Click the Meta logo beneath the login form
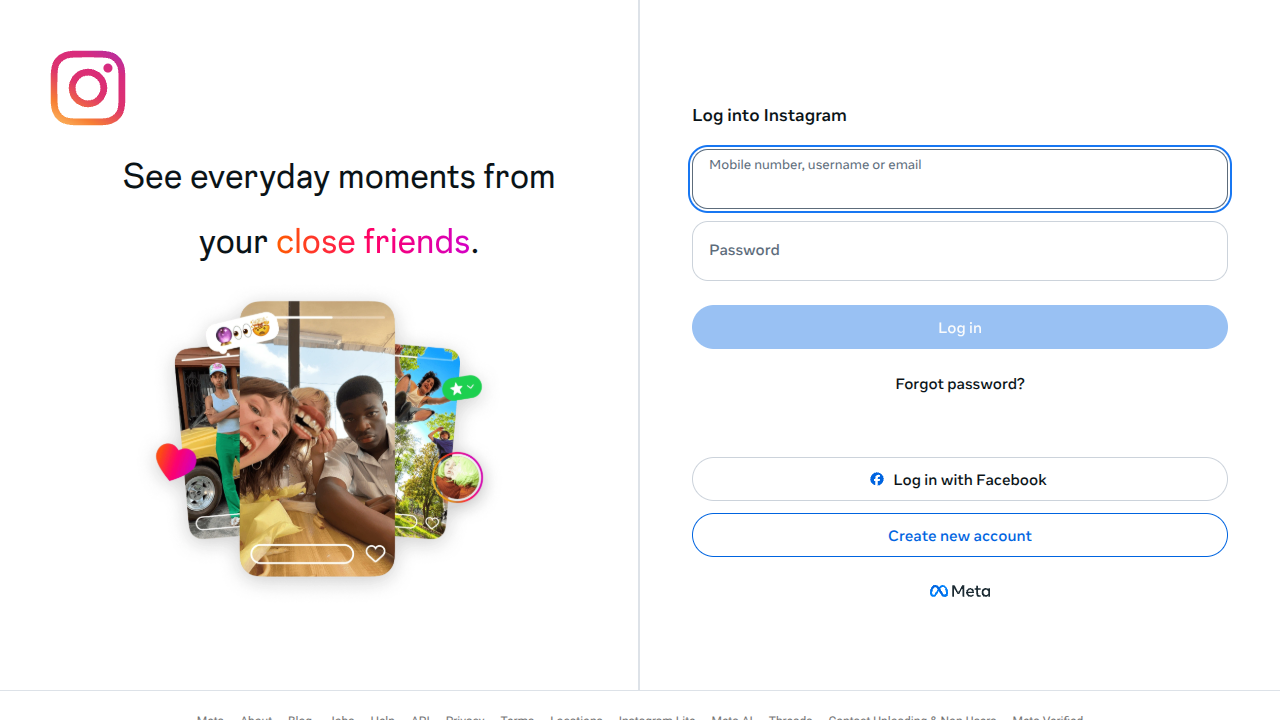The image size is (1280, 720). (x=959, y=590)
